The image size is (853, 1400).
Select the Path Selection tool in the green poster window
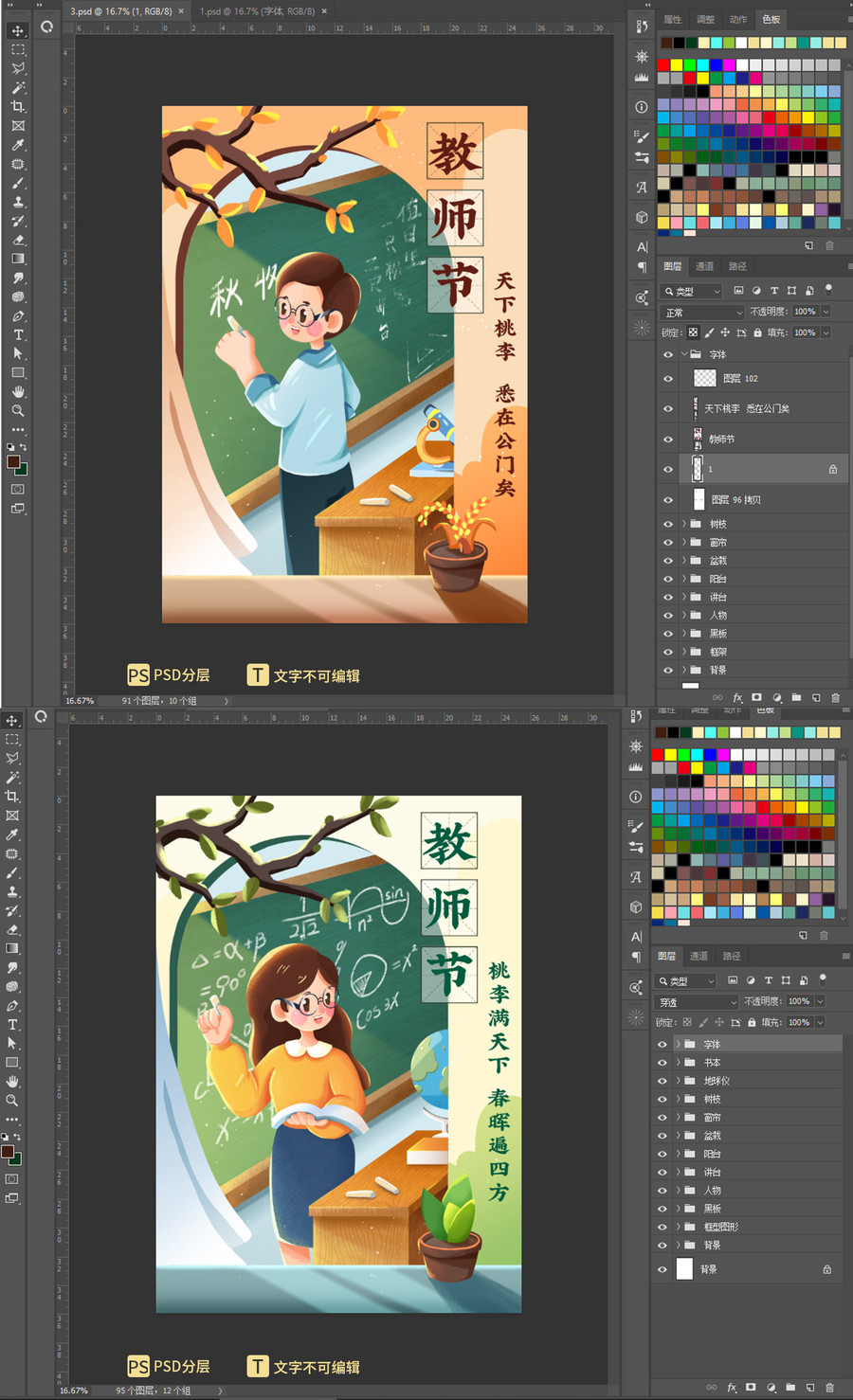click(x=12, y=1043)
